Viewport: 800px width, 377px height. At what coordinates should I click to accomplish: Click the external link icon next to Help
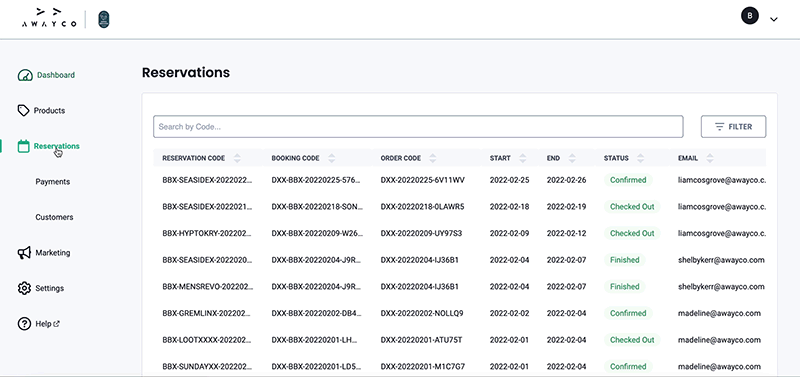tap(57, 323)
